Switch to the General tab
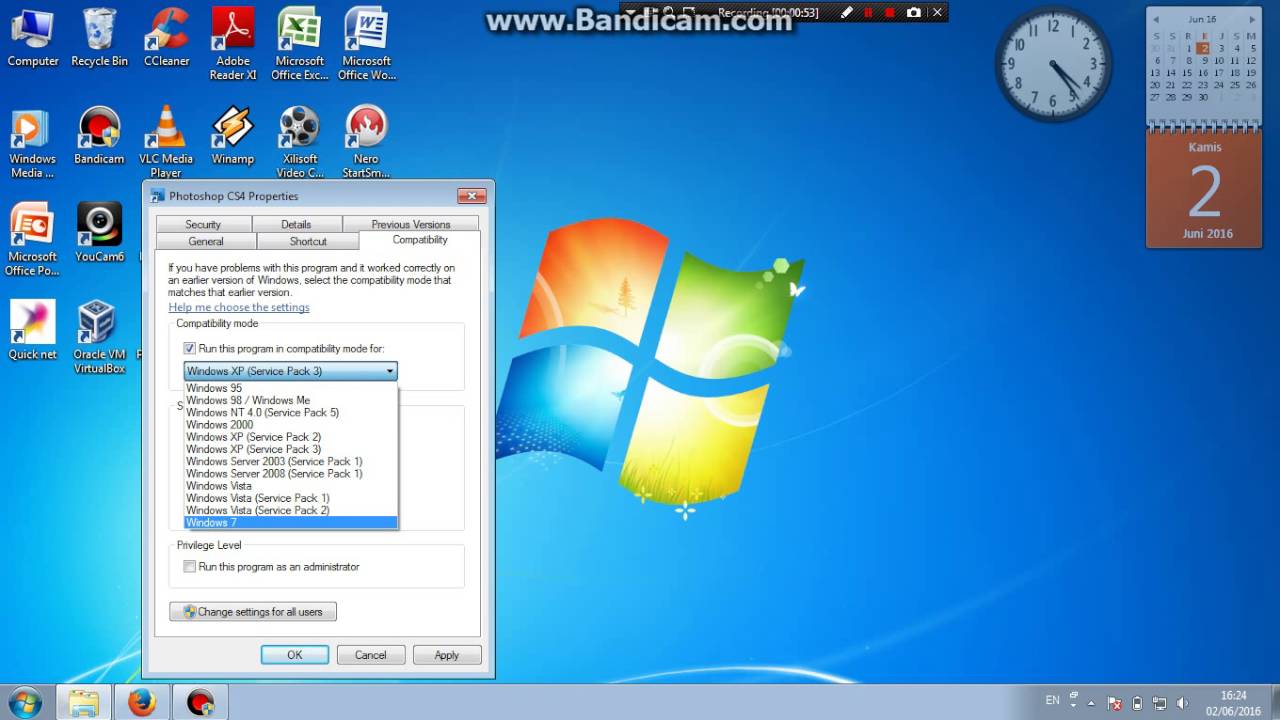 click(x=206, y=241)
